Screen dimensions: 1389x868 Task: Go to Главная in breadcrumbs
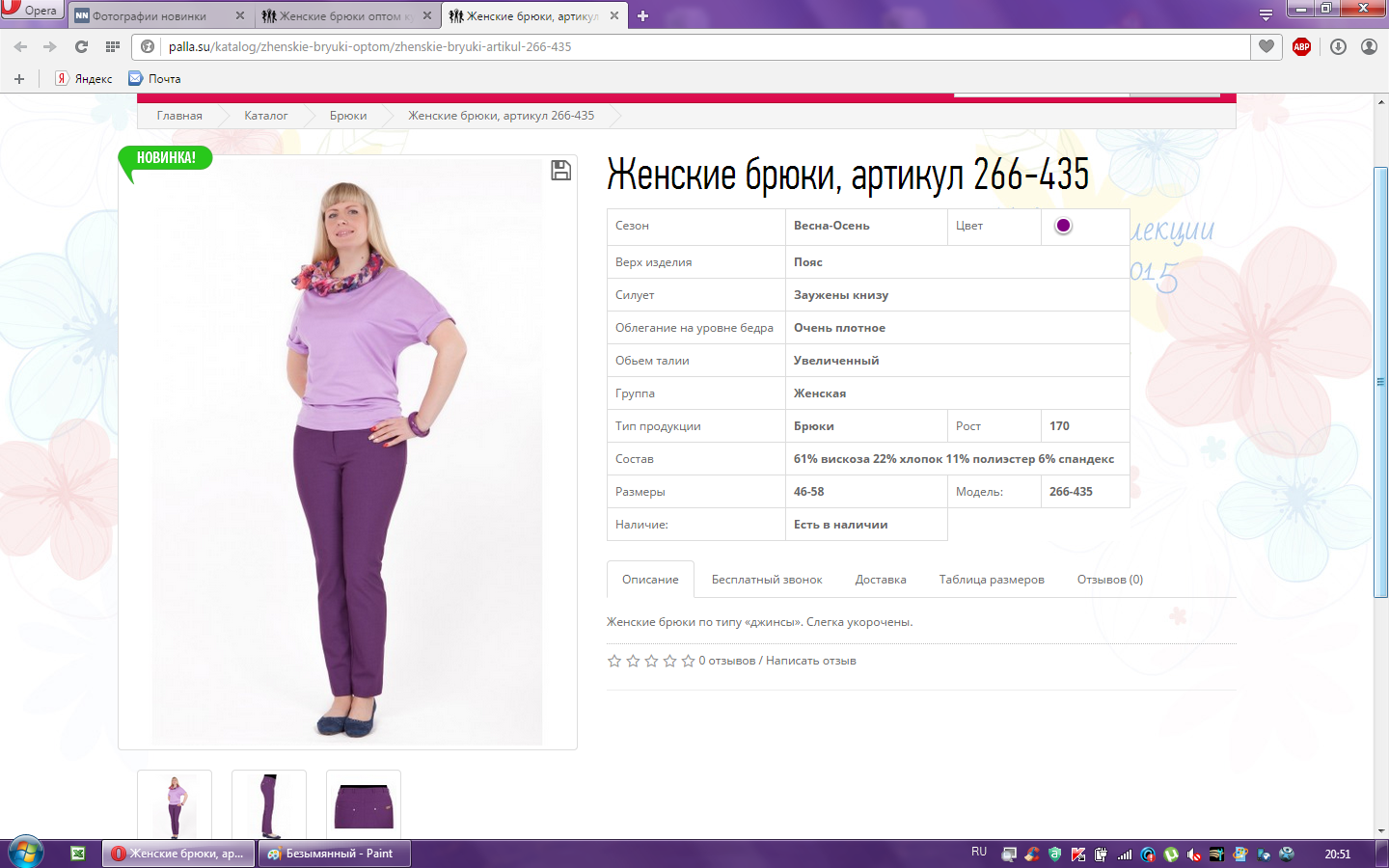point(179,116)
